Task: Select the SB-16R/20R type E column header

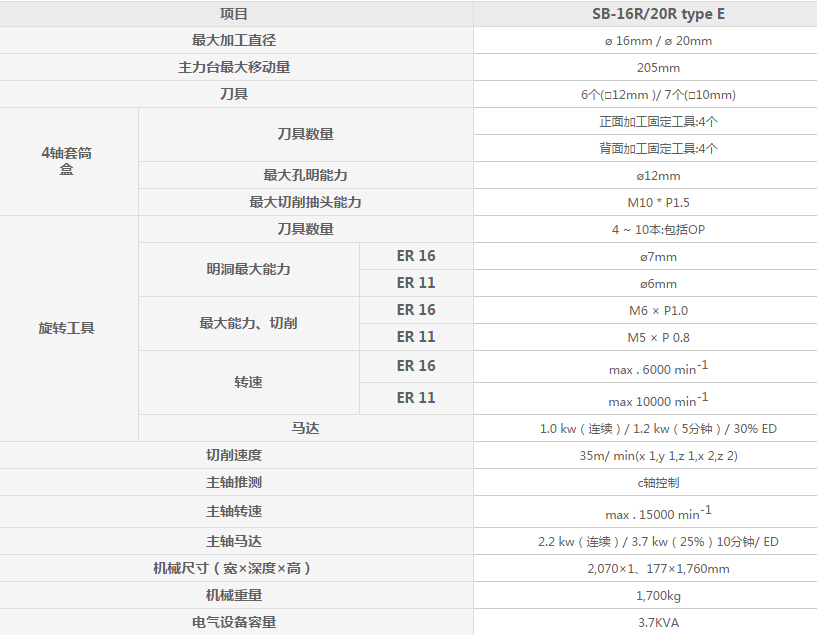Action: (x=644, y=14)
